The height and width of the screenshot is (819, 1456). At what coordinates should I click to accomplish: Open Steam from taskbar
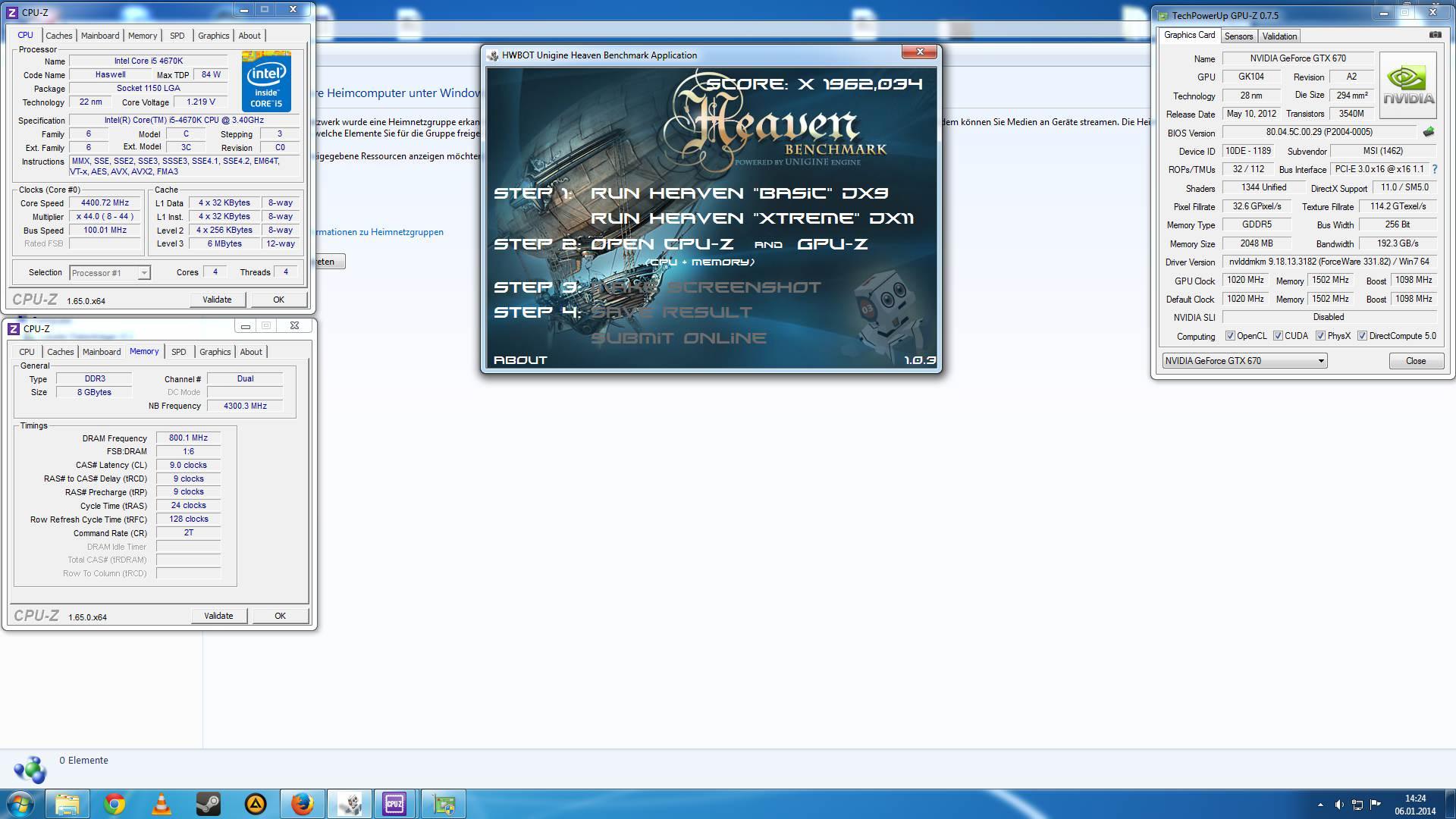[x=209, y=804]
